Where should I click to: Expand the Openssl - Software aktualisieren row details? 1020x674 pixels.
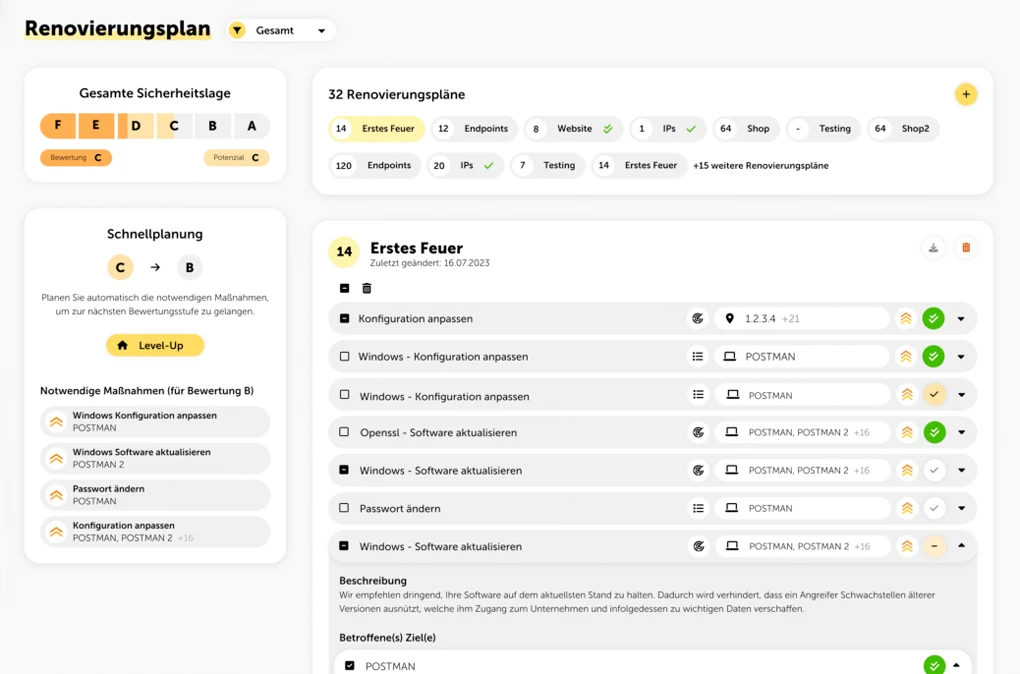point(961,432)
